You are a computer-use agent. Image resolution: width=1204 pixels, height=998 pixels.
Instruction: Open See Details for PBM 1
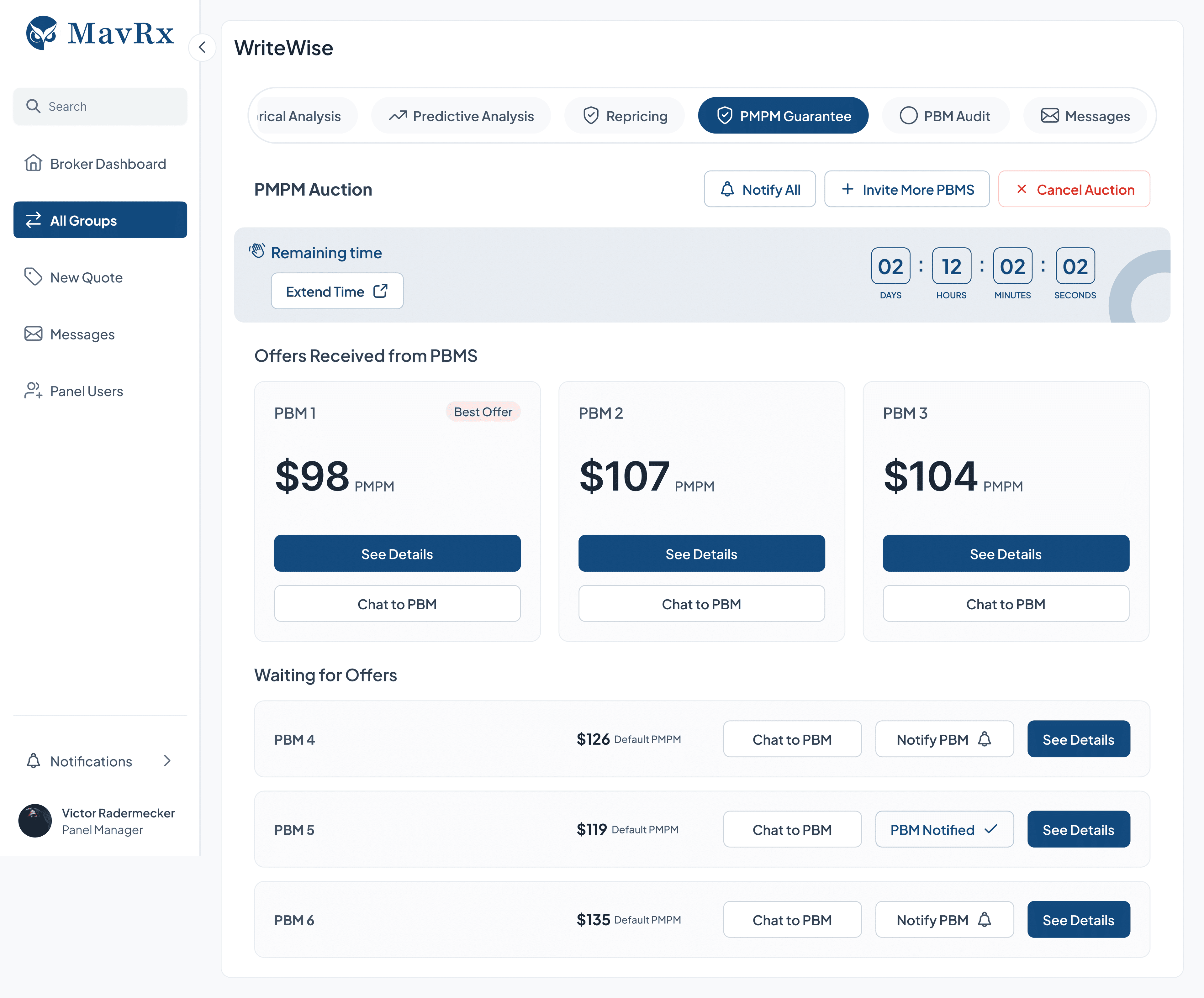(397, 553)
